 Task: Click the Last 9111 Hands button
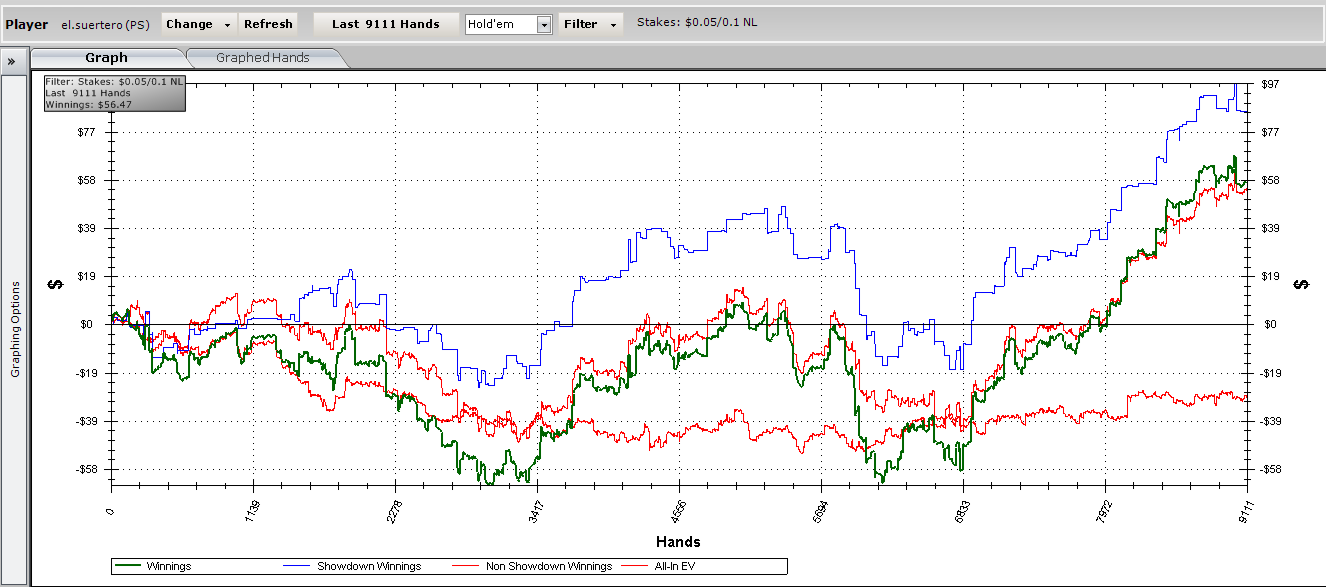[x=386, y=24]
